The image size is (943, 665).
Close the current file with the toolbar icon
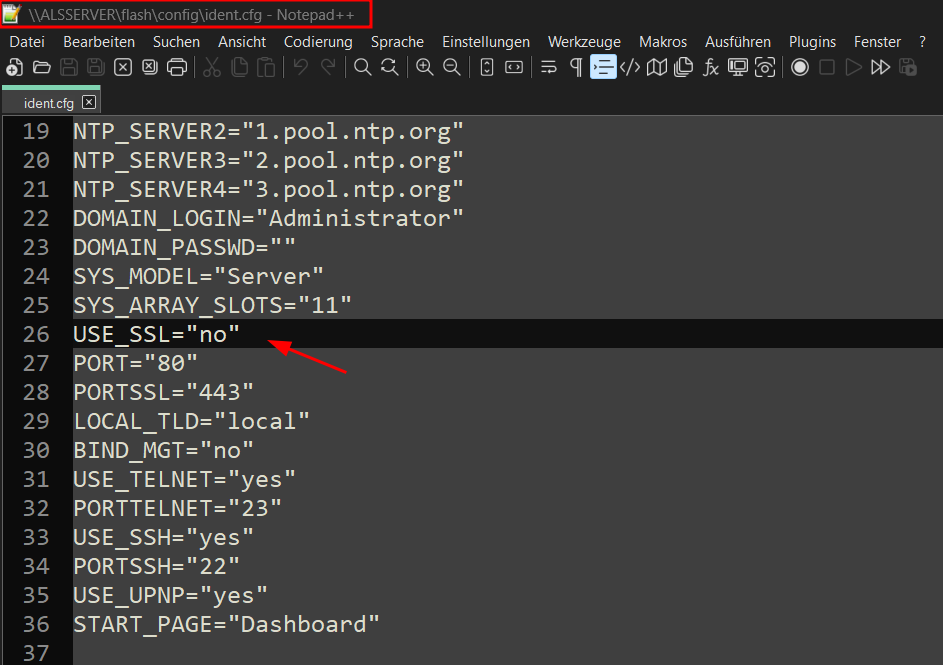click(123, 67)
